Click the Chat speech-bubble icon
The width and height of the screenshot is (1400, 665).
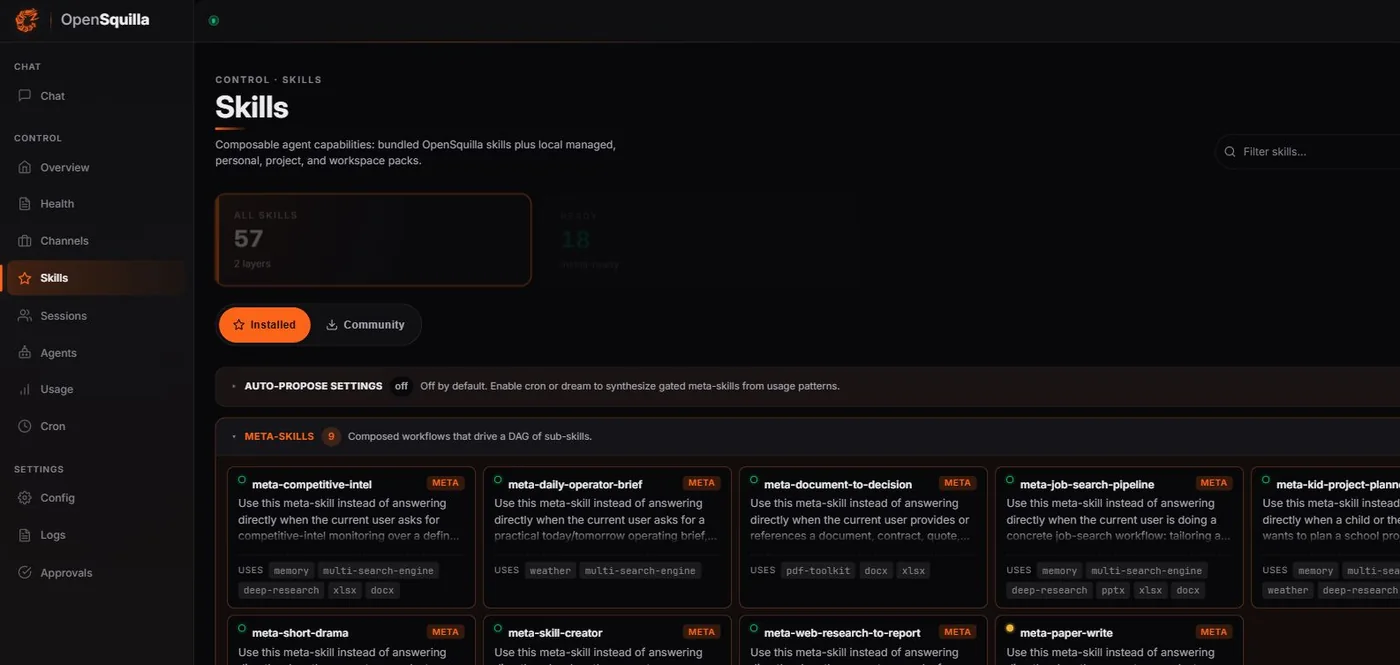pos(25,96)
